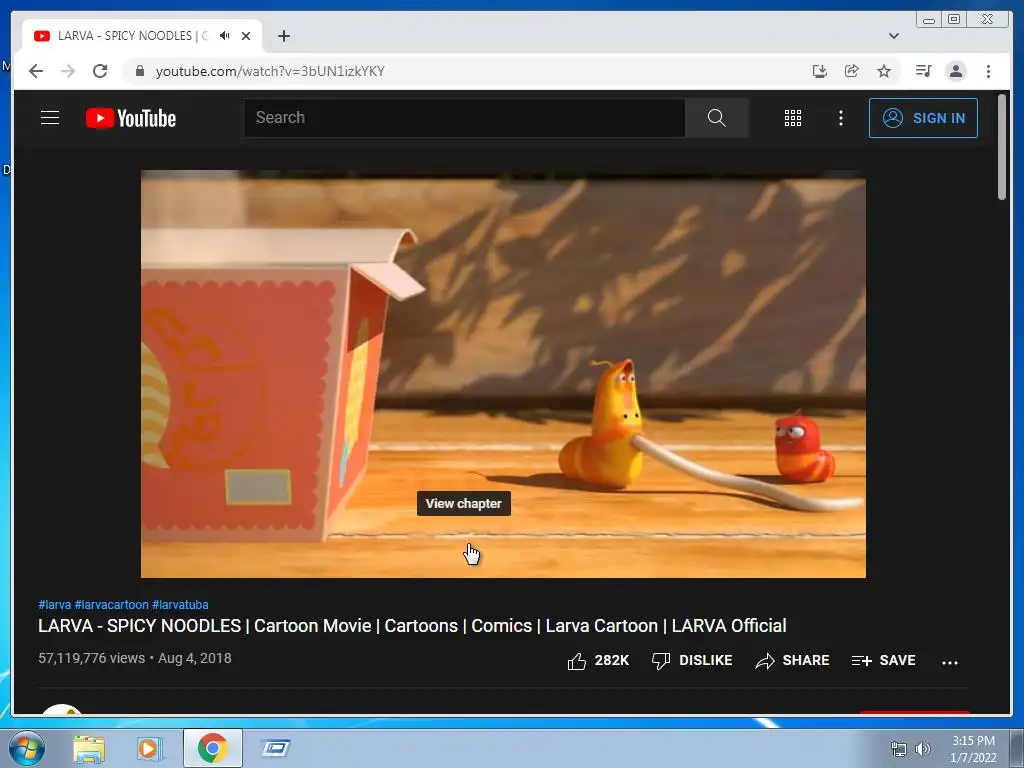Mute the tab via speaker icon

point(225,36)
